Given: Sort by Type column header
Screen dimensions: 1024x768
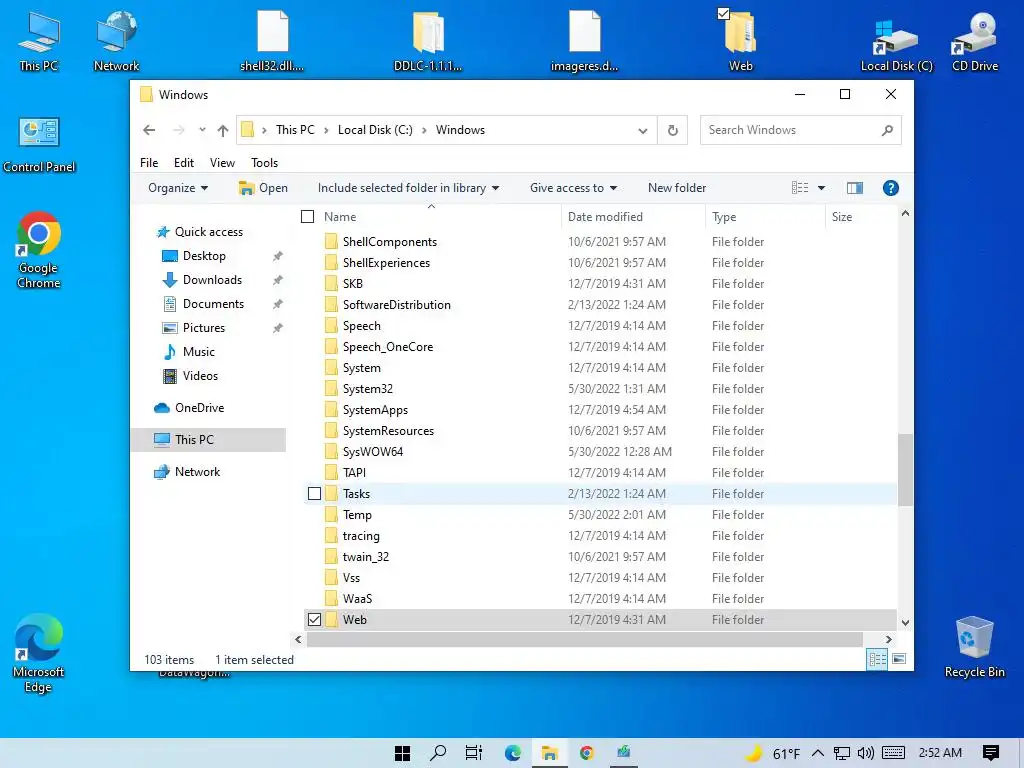Looking at the screenshot, I should 765,217.
